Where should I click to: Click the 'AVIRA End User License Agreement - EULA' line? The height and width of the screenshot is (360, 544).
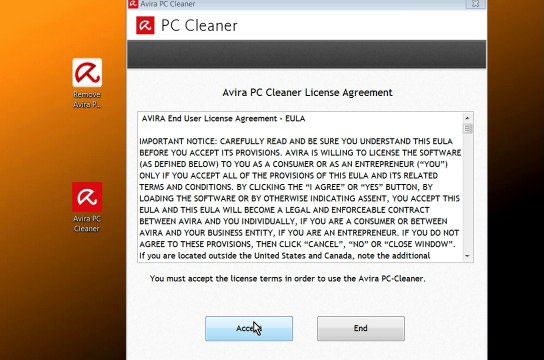click(x=223, y=119)
